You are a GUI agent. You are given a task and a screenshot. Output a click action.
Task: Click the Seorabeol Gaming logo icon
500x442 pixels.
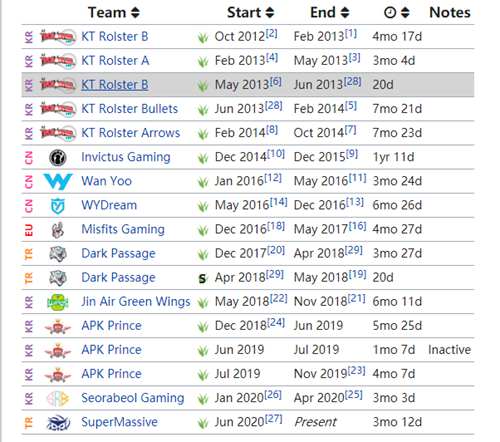click(x=58, y=399)
